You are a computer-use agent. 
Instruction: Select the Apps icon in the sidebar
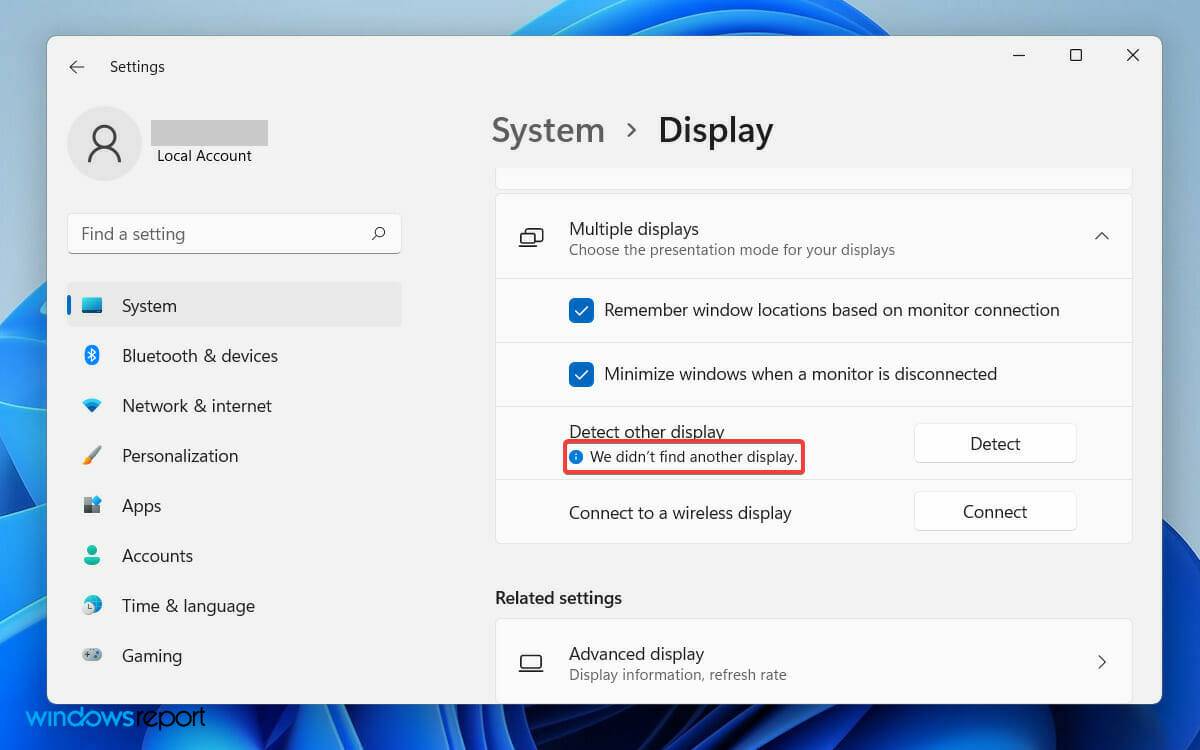click(91, 505)
